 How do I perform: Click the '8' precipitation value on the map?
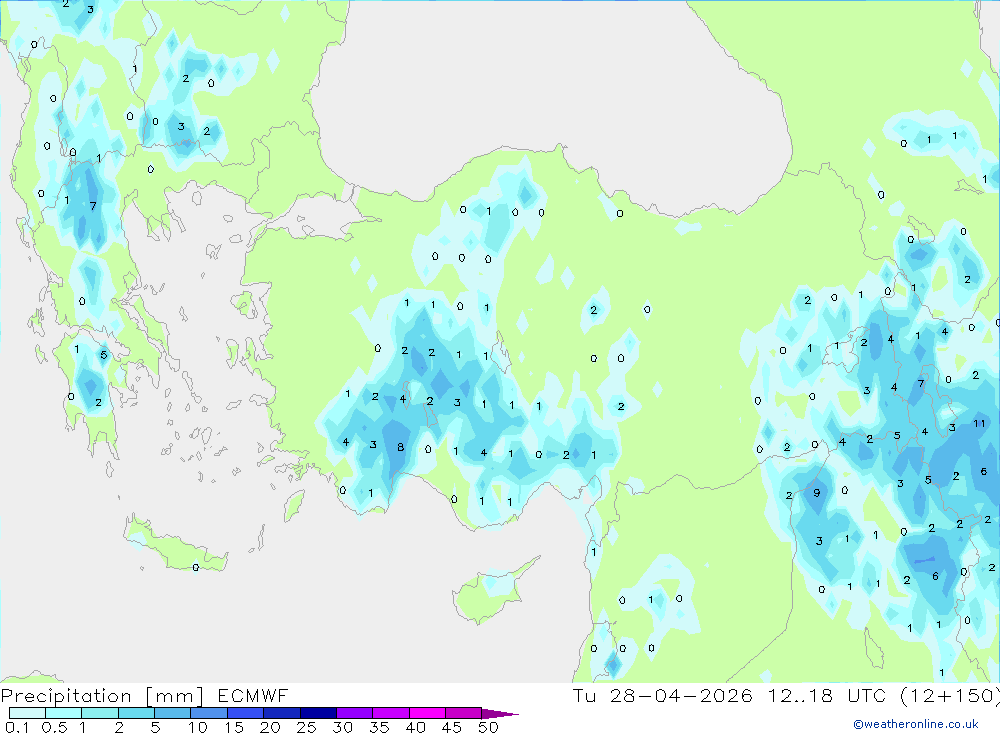(401, 447)
